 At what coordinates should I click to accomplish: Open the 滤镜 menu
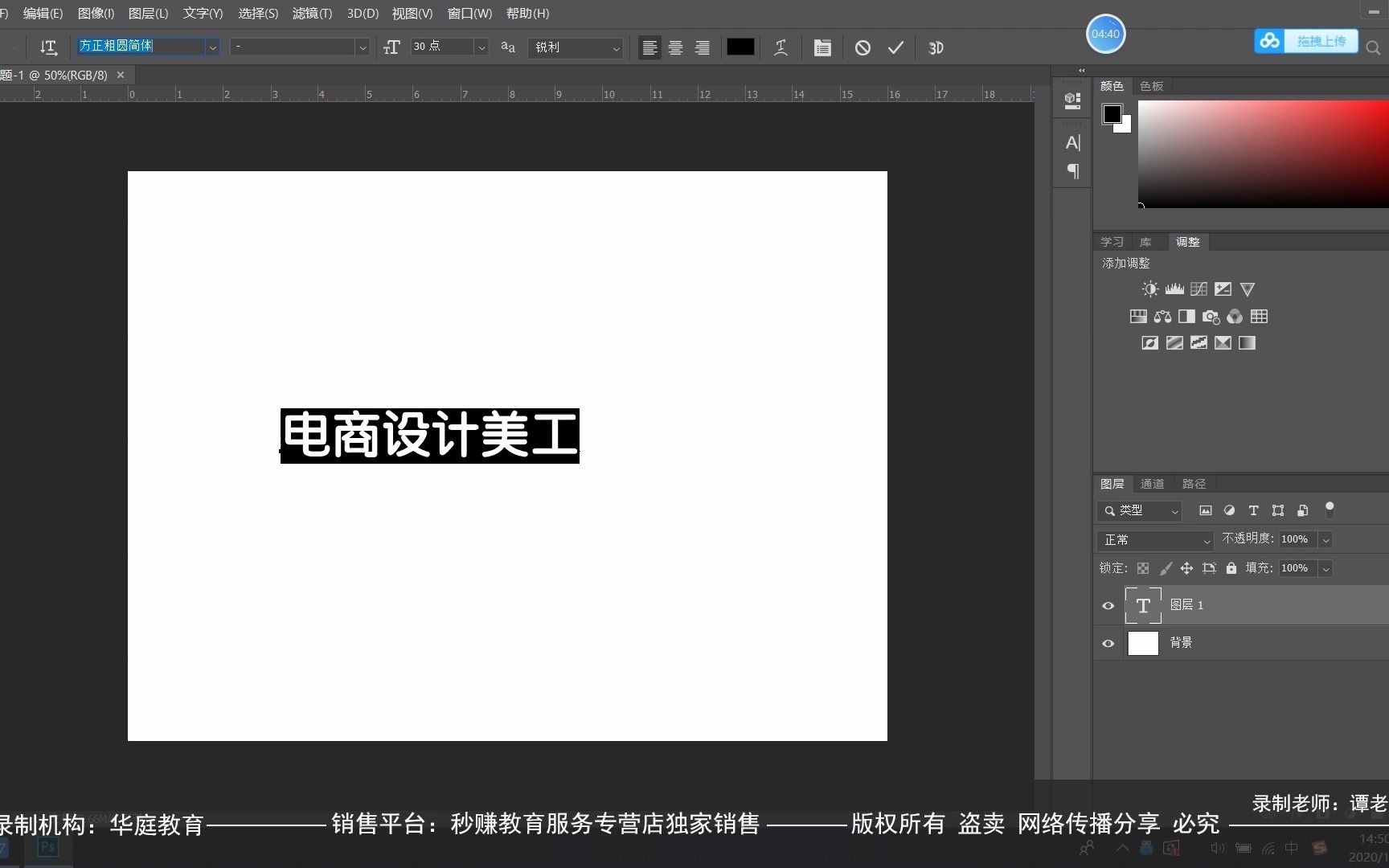312,14
